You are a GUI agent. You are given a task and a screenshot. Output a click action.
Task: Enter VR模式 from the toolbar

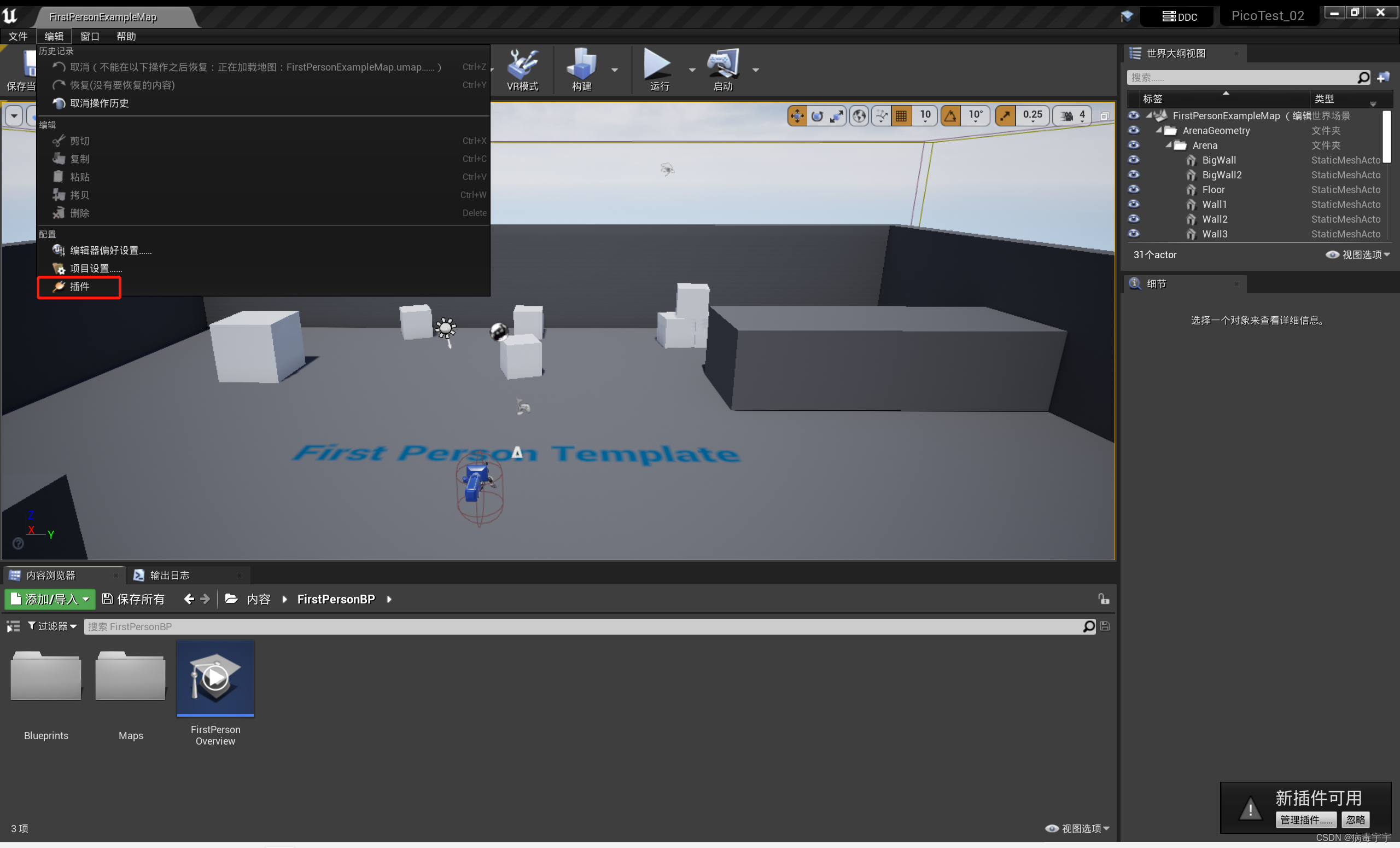[523, 69]
